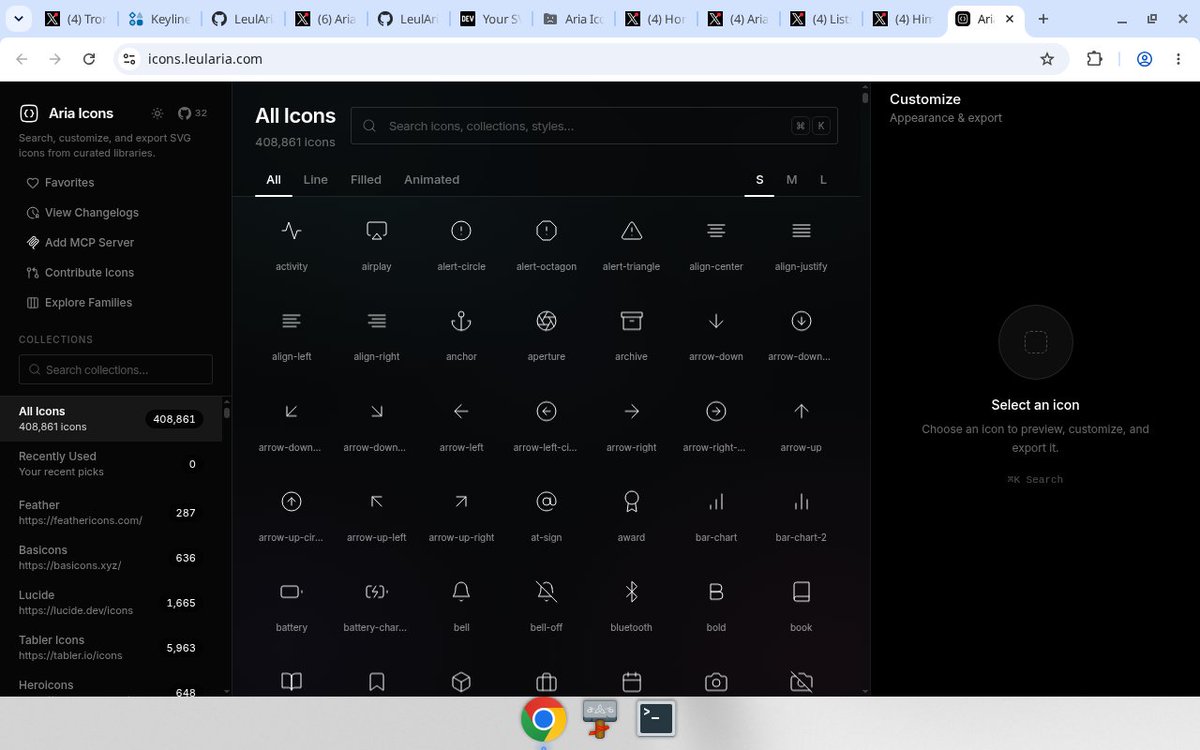1200x750 pixels.
Task: Toggle the light/dark theme sun icon
Action: pos(157,113)
